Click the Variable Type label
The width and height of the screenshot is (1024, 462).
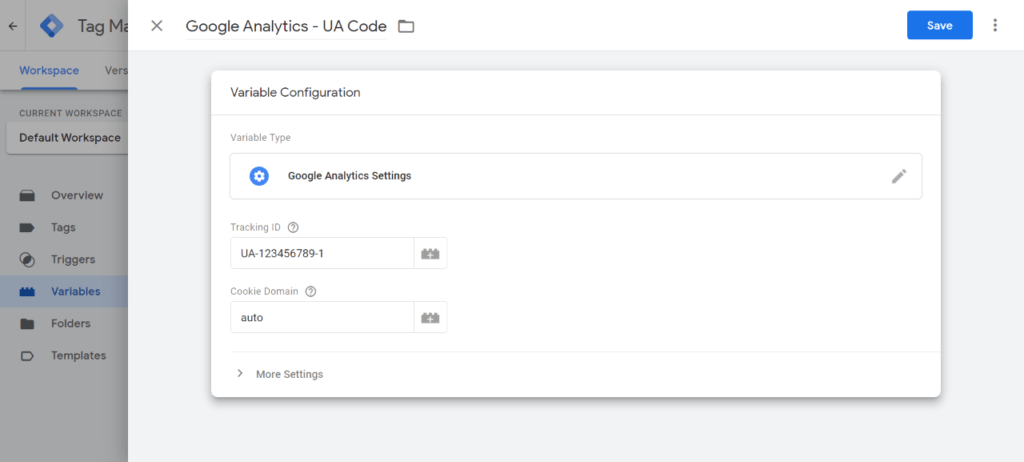(261, 138)
